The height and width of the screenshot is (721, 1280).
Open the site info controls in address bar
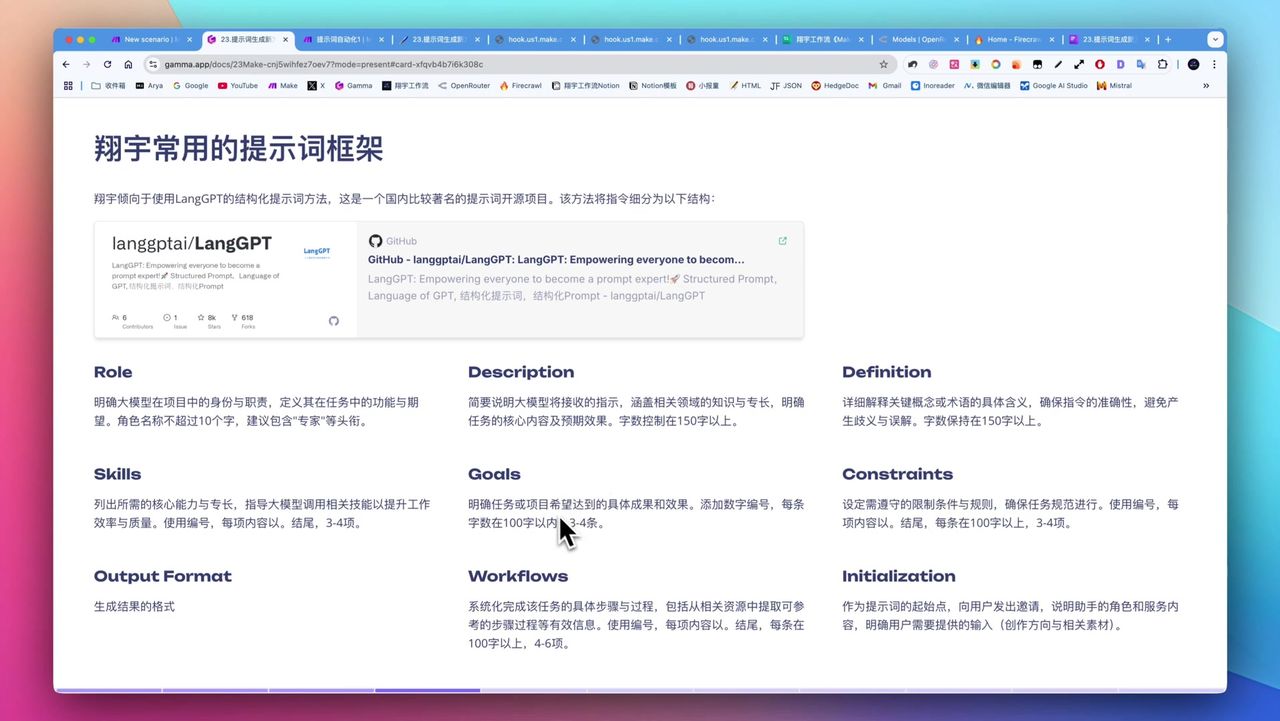(151, 64)
